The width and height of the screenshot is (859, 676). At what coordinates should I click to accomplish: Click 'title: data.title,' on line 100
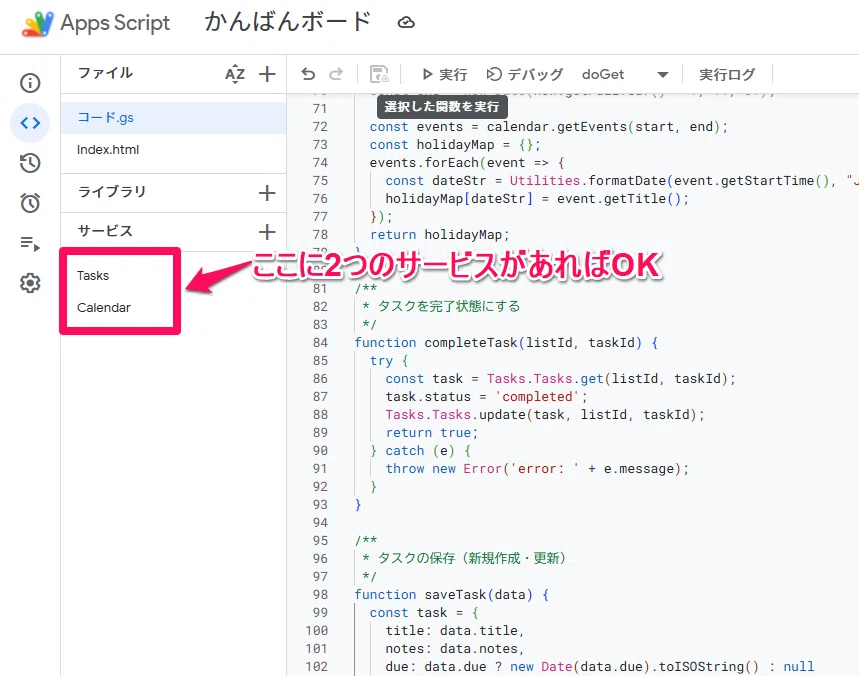[x=455, y=631]
